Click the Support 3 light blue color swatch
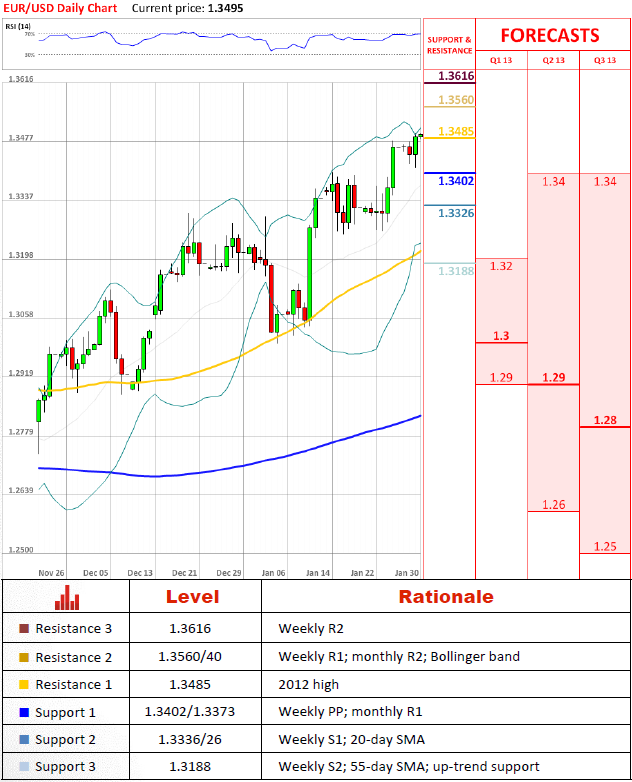The image size is (632, 782). click(24, 767)
